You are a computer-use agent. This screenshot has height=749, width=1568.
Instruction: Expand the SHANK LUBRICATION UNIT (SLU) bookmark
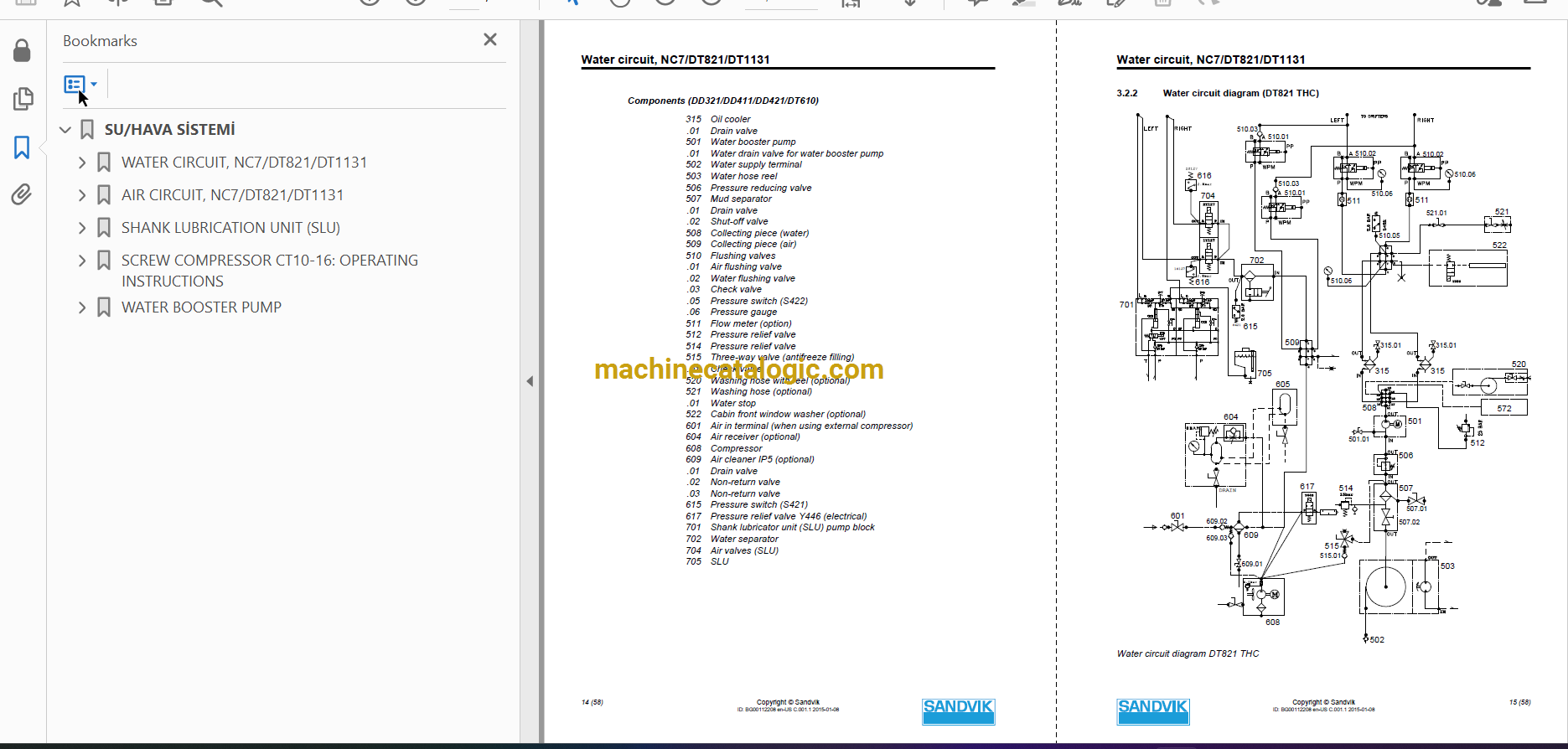coord(82,228)
